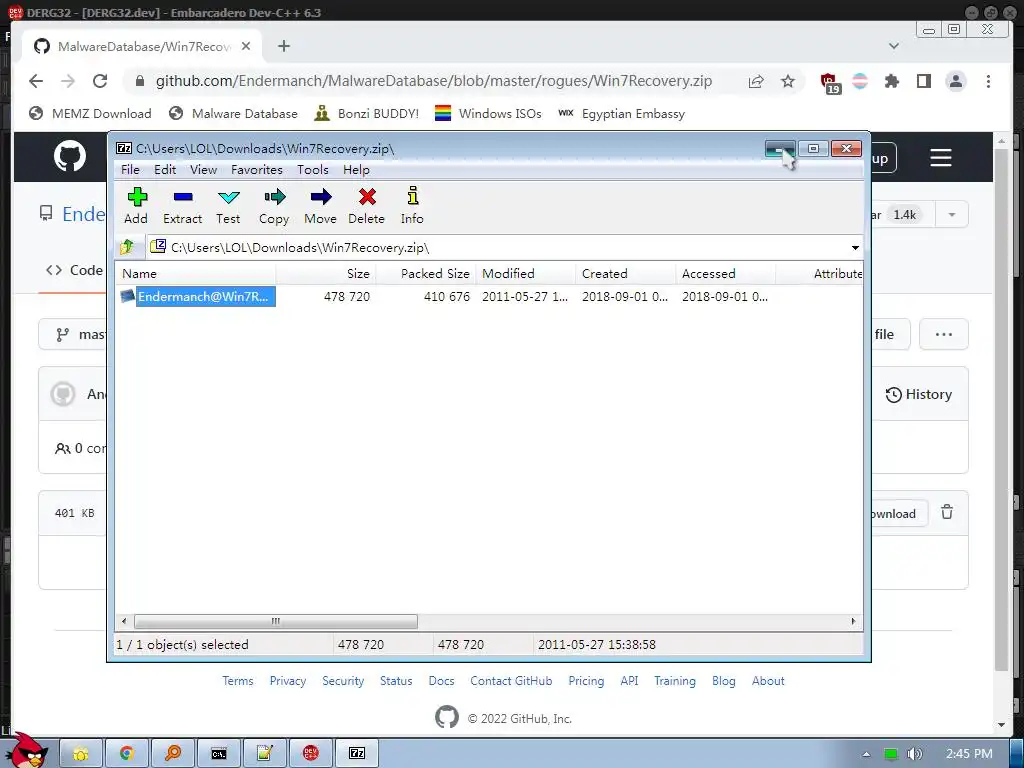Open the Dev-C++ taskbar icon
The image size is (1024, 768).
311,754
